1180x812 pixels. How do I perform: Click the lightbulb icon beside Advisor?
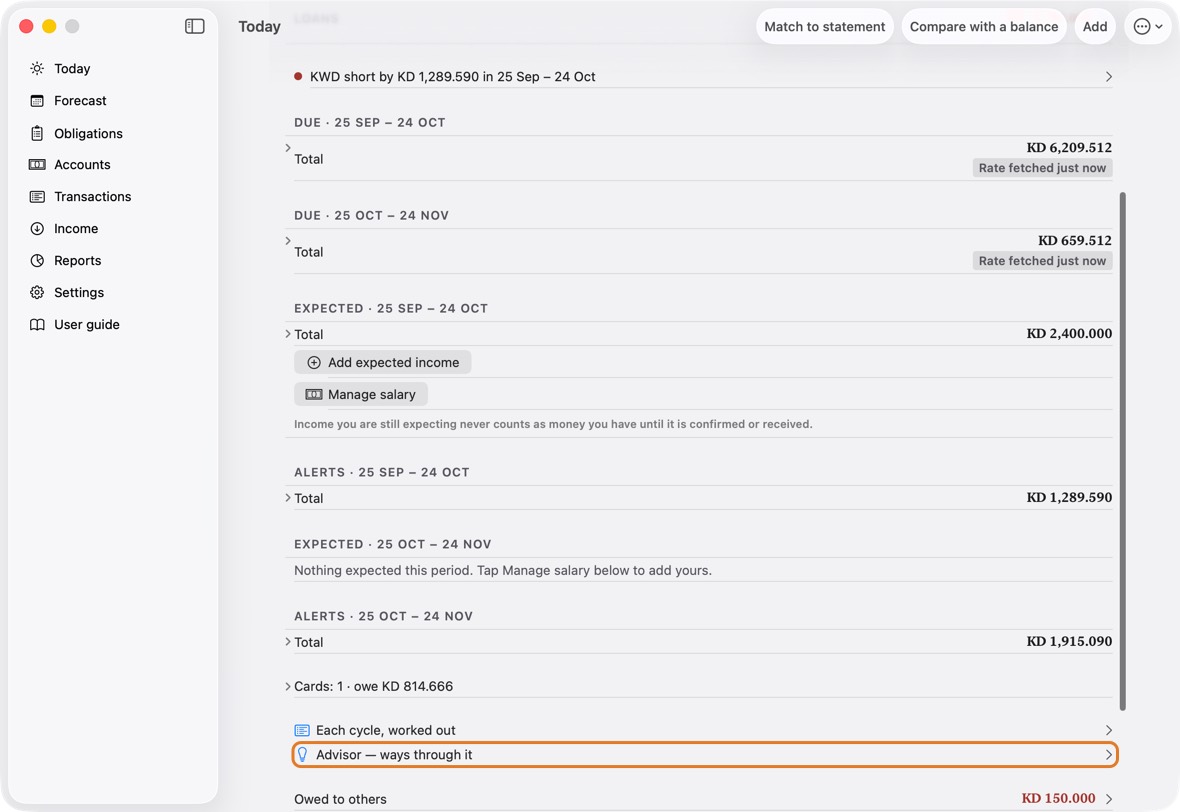coord(303,755)
